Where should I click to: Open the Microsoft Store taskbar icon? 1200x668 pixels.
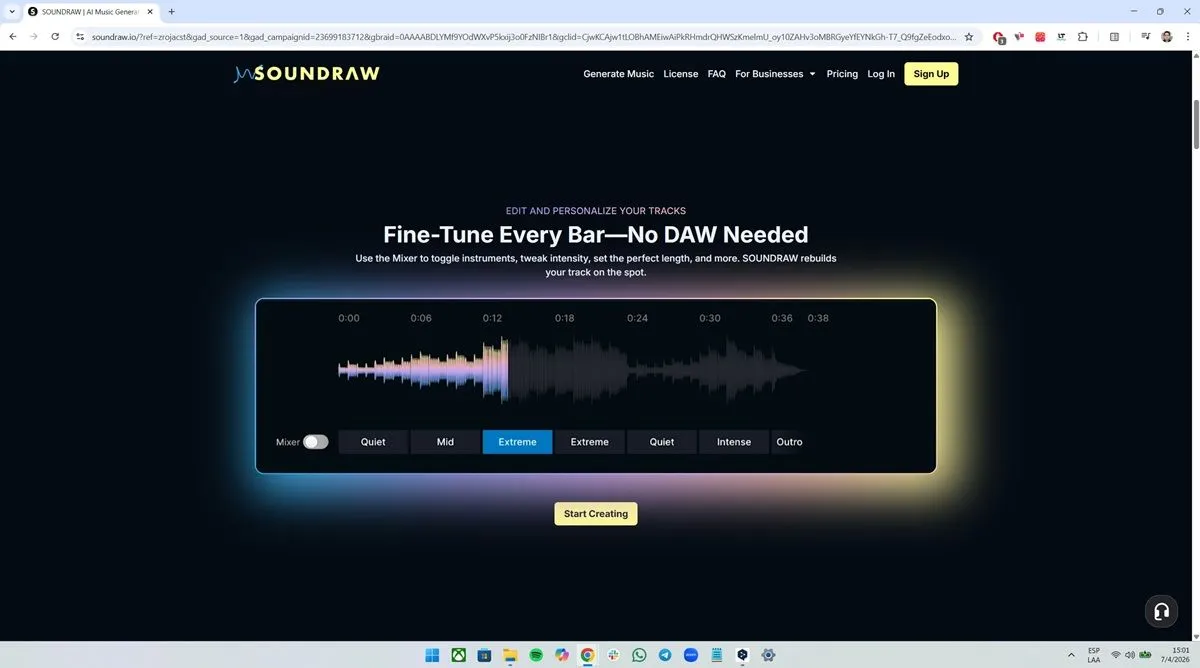point(484,655)
